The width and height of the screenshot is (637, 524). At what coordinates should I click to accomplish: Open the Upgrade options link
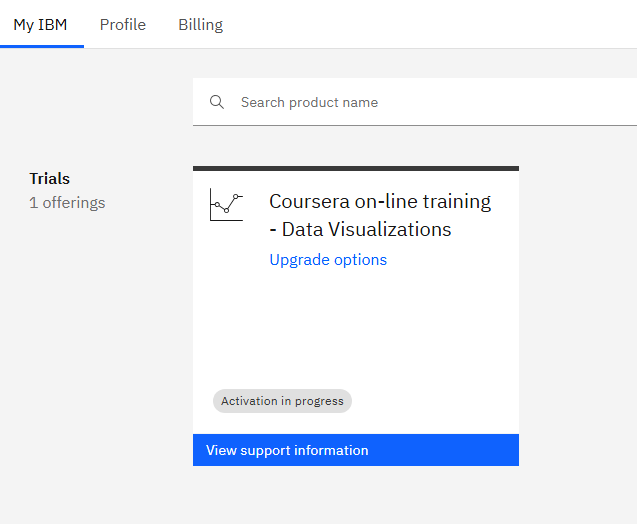pos(328,260)
